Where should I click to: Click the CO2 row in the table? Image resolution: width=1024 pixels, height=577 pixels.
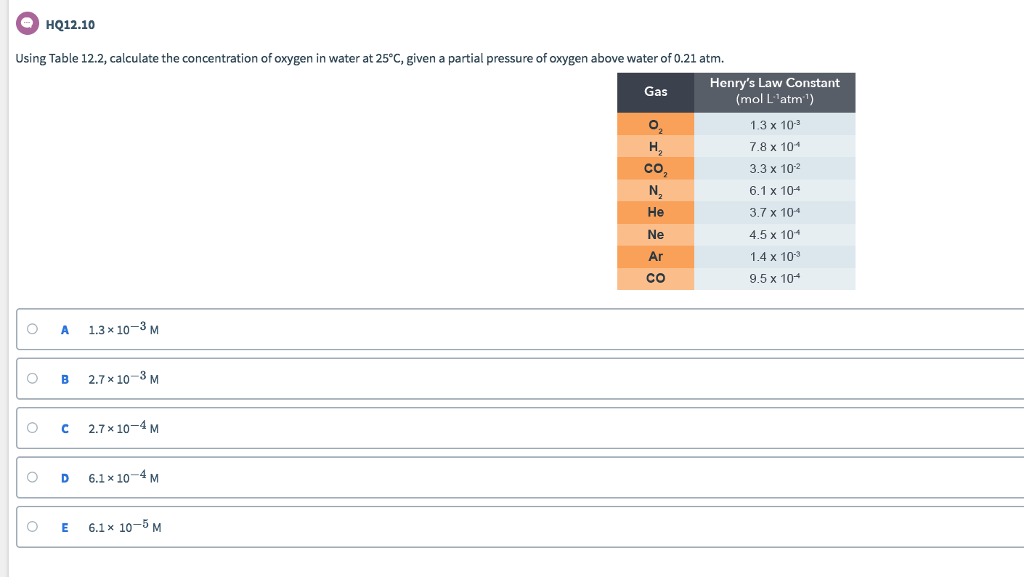[x=655, y=169]
